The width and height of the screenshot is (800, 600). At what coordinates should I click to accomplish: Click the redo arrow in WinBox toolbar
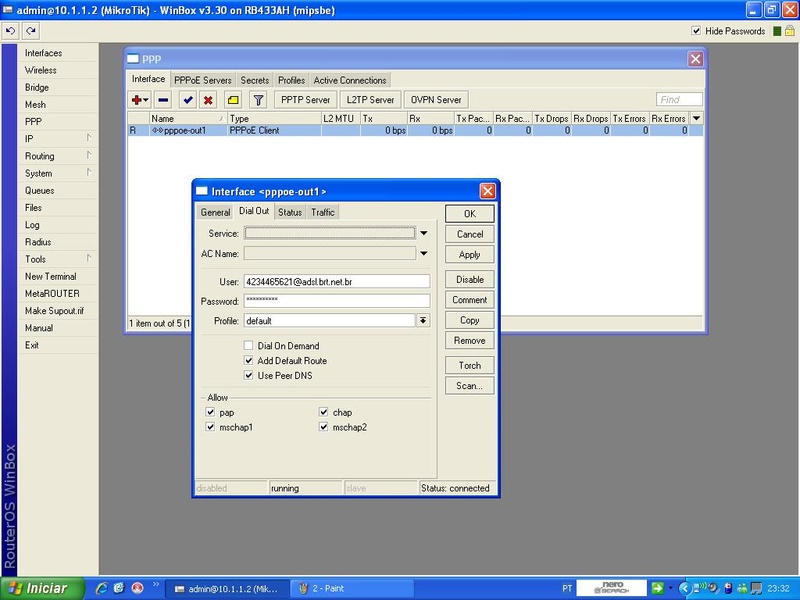(31, 31)
